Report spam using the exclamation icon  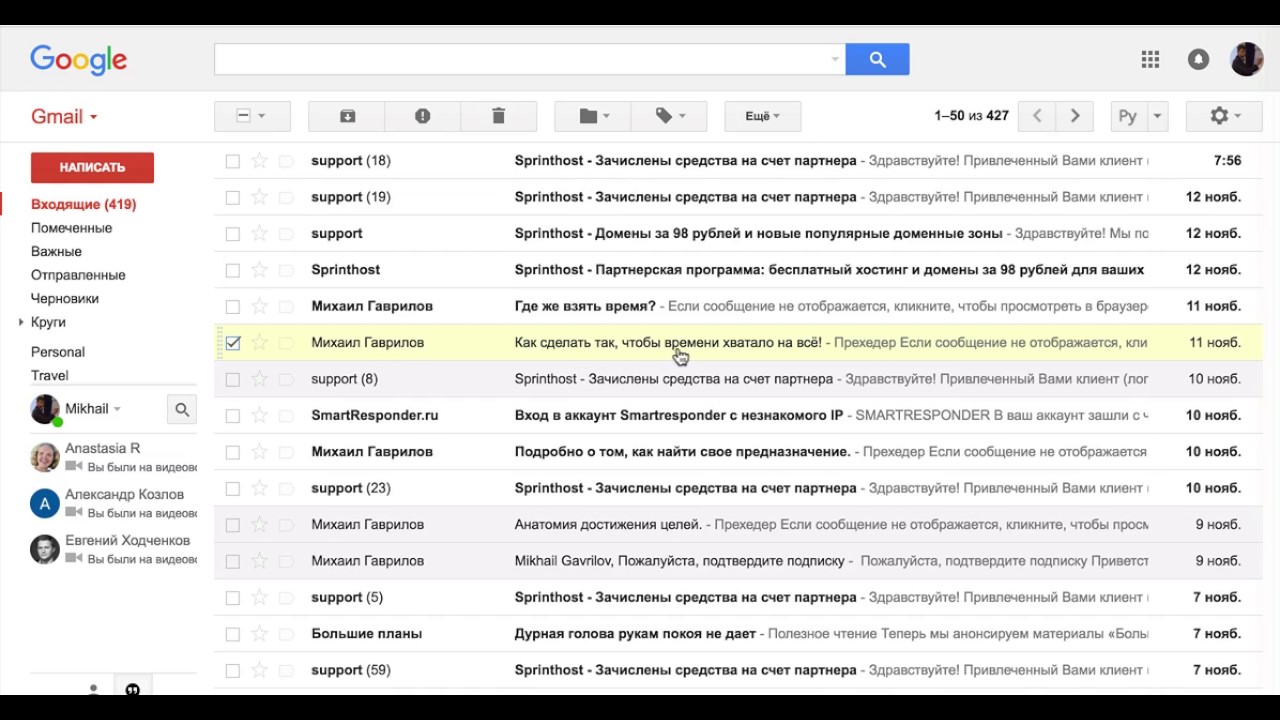(423, 116)
